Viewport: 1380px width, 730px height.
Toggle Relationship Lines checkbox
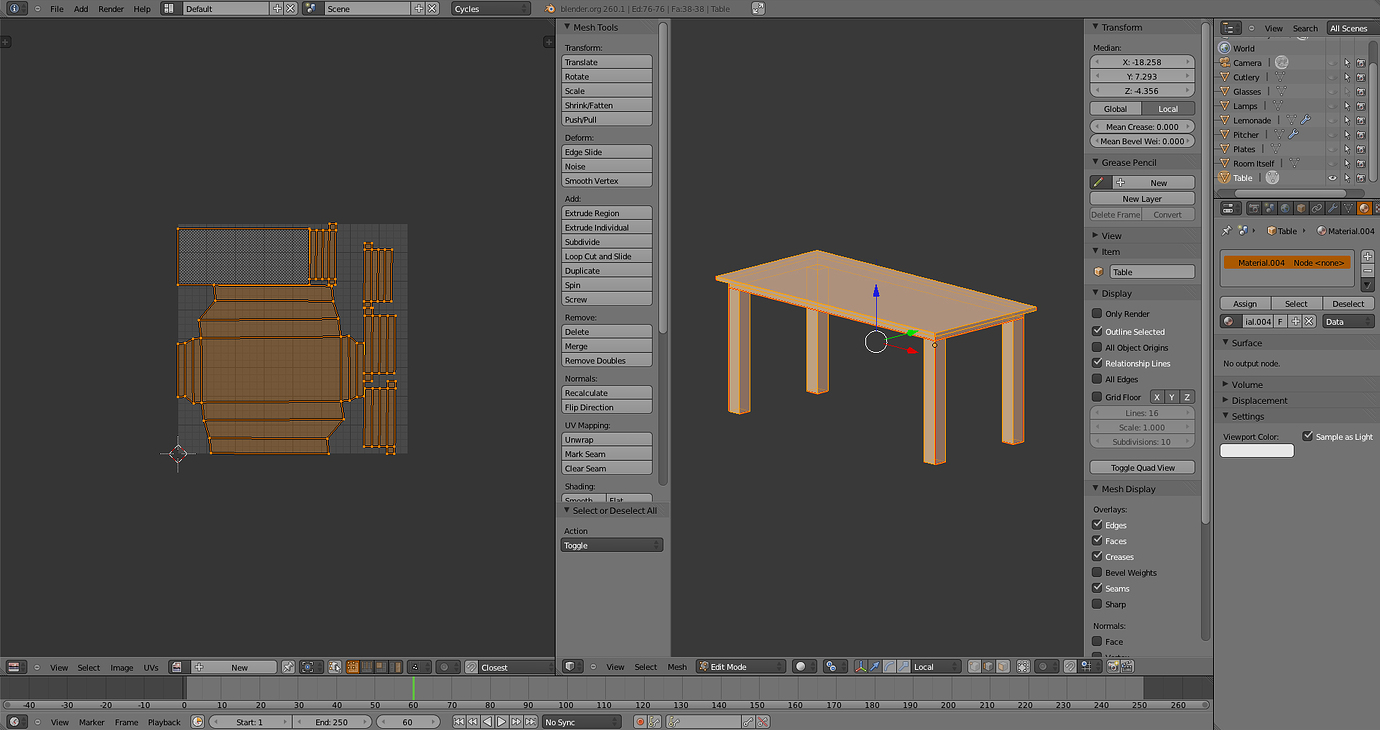click(1097, 363)
